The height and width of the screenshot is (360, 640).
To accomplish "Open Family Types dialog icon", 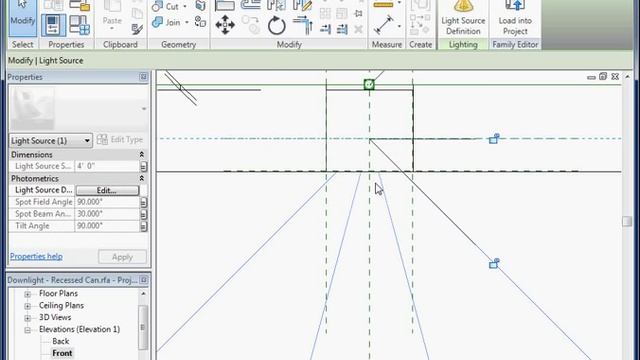I will (x=79, y=25).
